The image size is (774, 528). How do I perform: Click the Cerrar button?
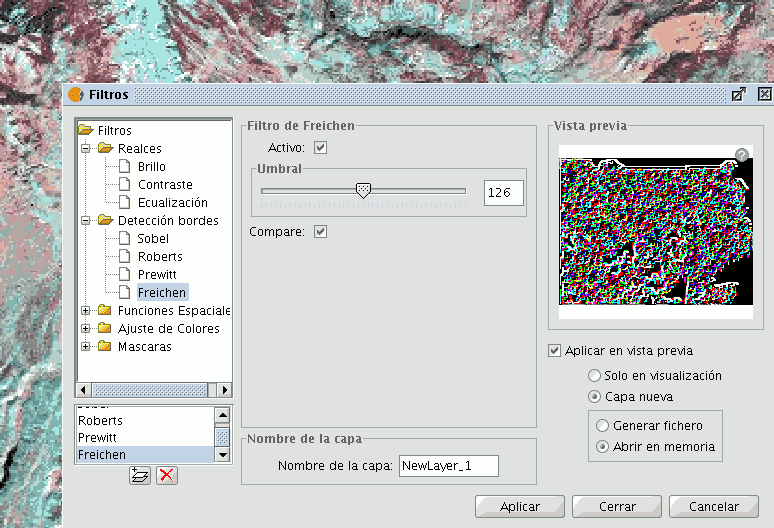coord(617,506)
